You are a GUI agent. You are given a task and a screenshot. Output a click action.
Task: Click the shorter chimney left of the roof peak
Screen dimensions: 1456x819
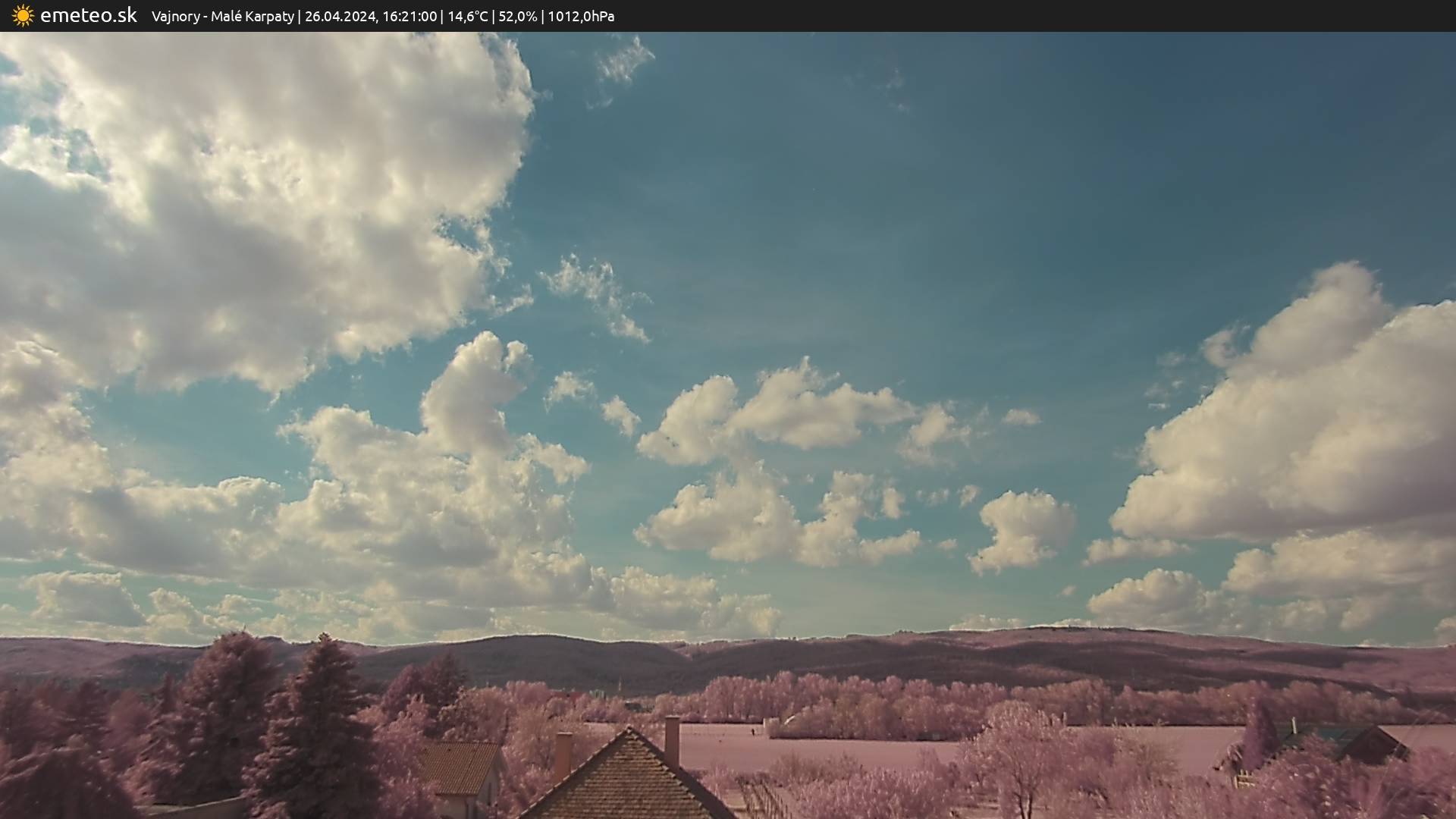coord(563,753)
